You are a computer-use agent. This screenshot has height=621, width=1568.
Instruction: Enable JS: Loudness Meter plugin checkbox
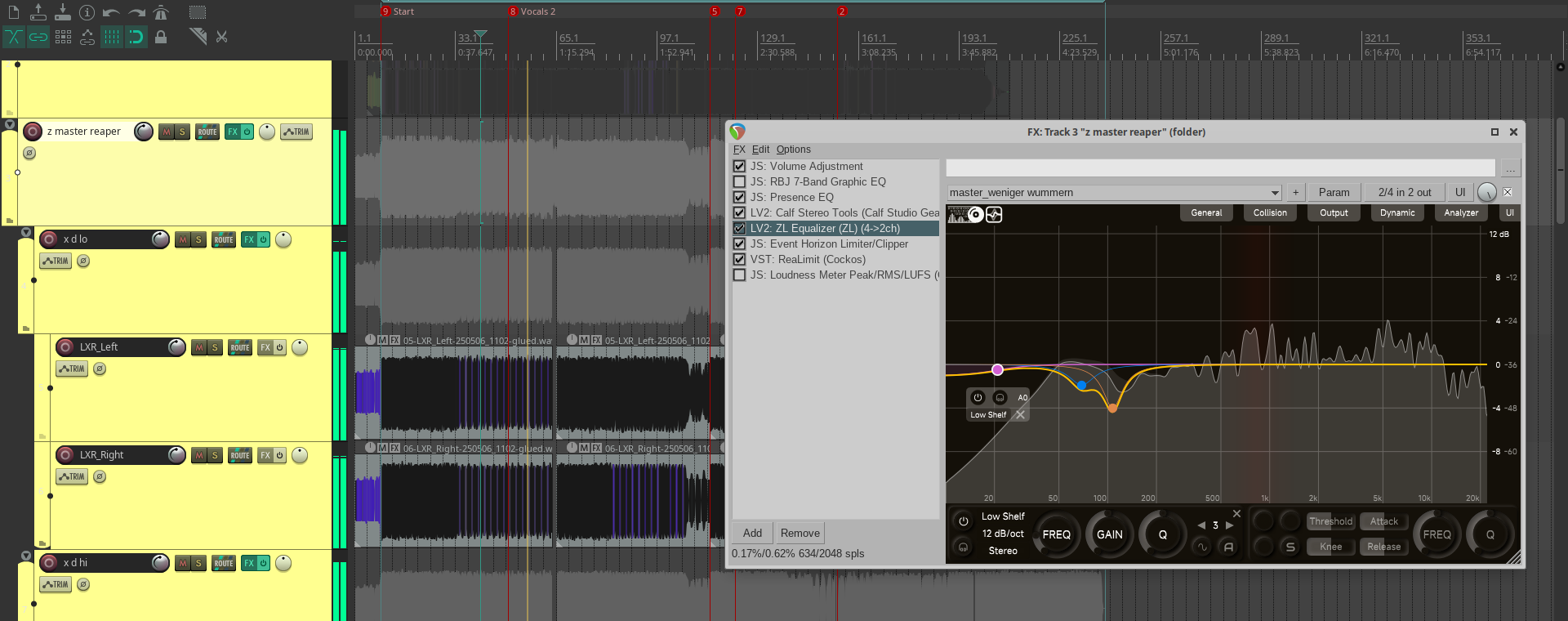[x=739, y=275]
